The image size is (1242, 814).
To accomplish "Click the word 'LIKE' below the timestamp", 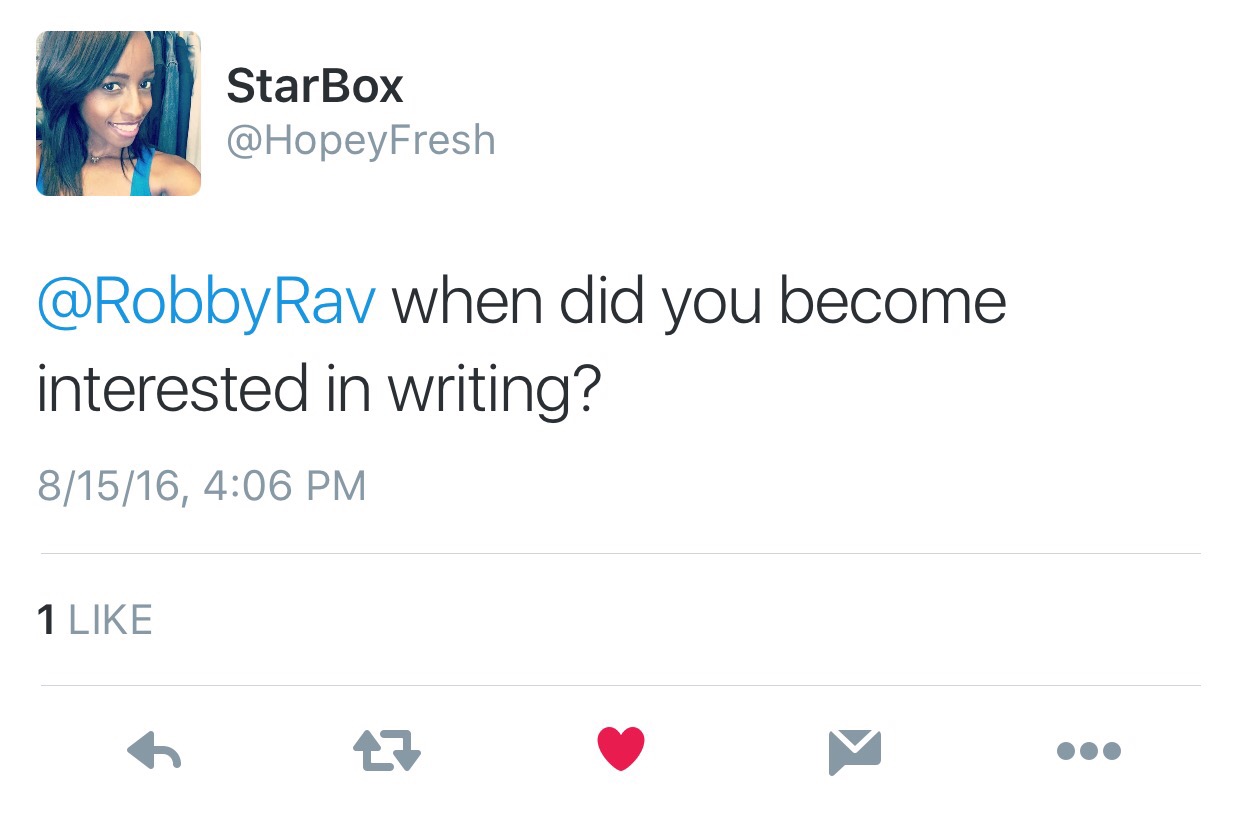I will click(110, 620).
